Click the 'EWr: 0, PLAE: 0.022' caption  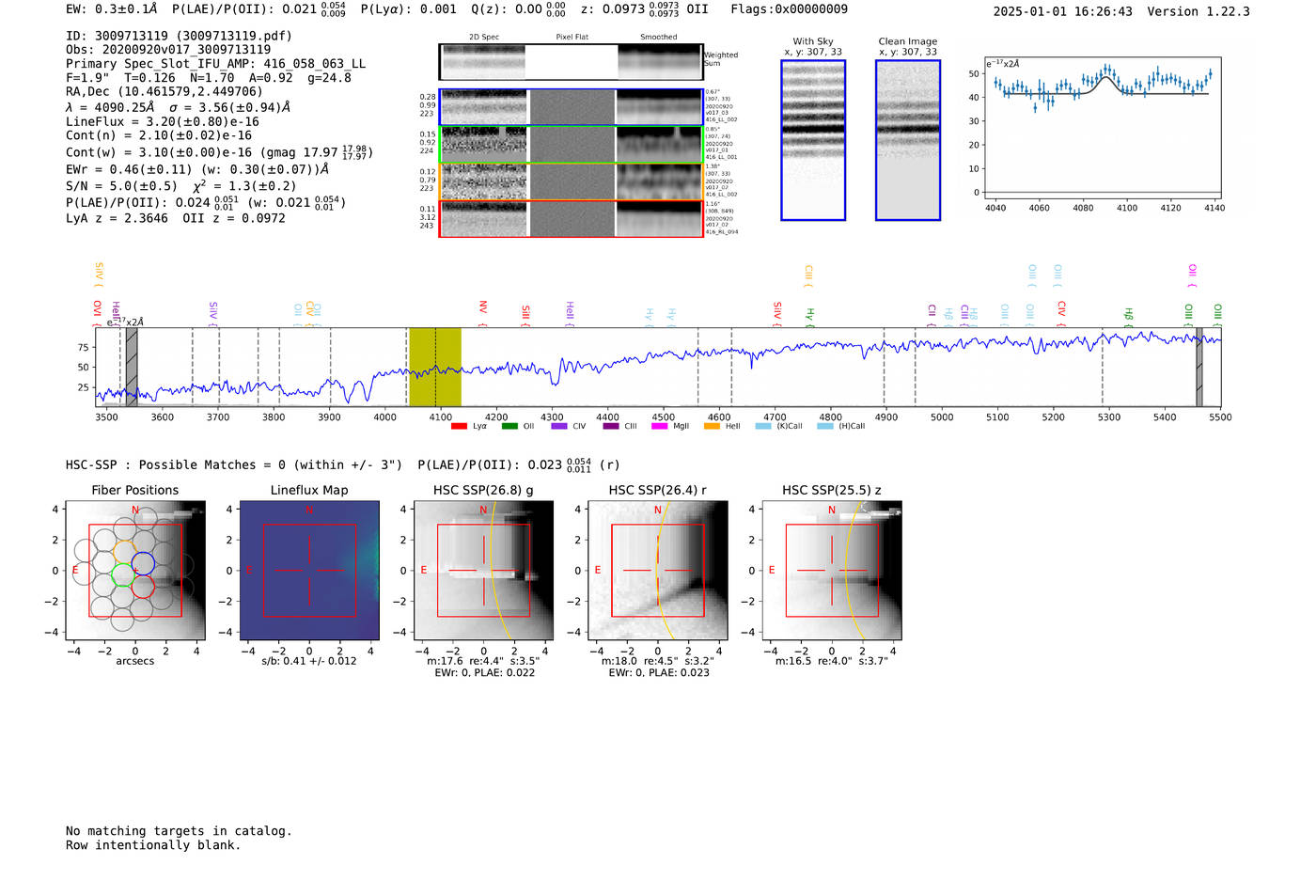(x=485, y=672)
